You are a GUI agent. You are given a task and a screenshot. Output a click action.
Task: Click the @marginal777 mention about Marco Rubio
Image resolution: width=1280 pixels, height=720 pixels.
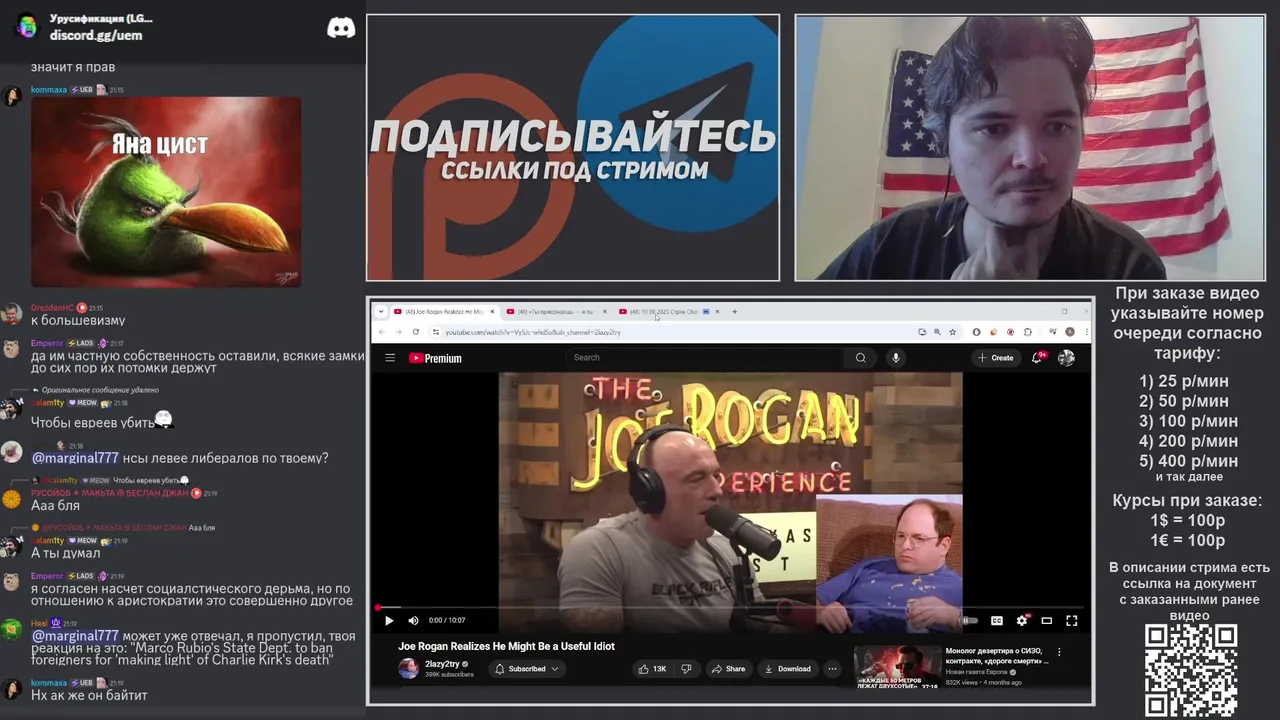(75, 636)
